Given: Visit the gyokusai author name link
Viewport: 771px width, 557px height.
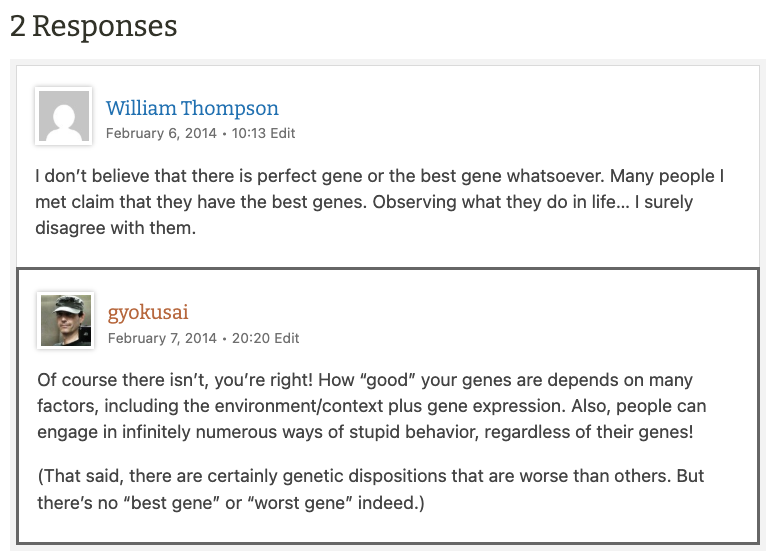Looking at the screenshot, I should click(148, 312).
